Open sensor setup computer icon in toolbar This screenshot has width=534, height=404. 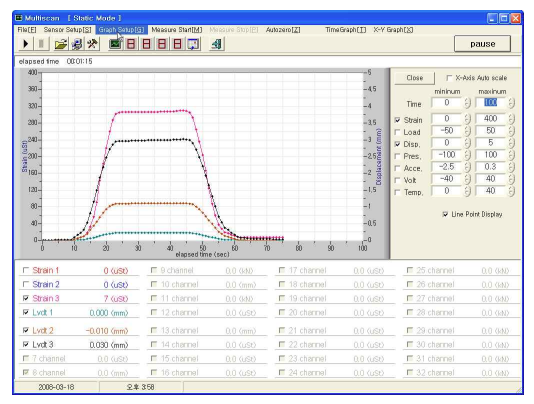(77, 44)
